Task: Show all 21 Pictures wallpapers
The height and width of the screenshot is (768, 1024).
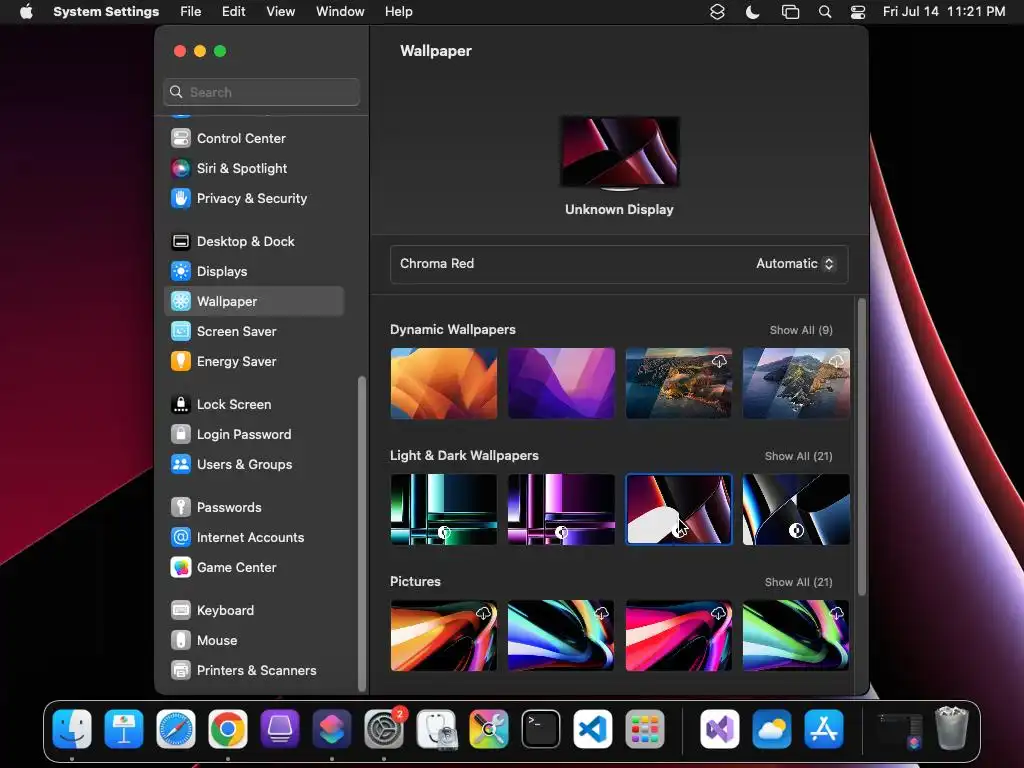Action: tap(798, 583)
